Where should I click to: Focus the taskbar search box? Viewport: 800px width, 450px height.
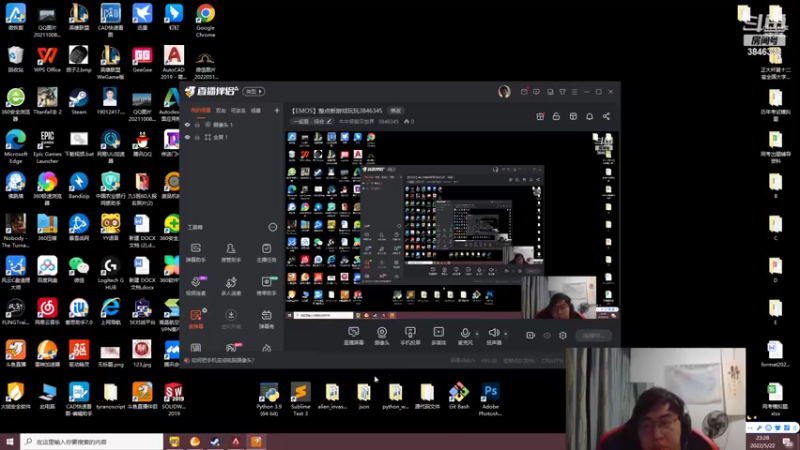tap(92, 442)
